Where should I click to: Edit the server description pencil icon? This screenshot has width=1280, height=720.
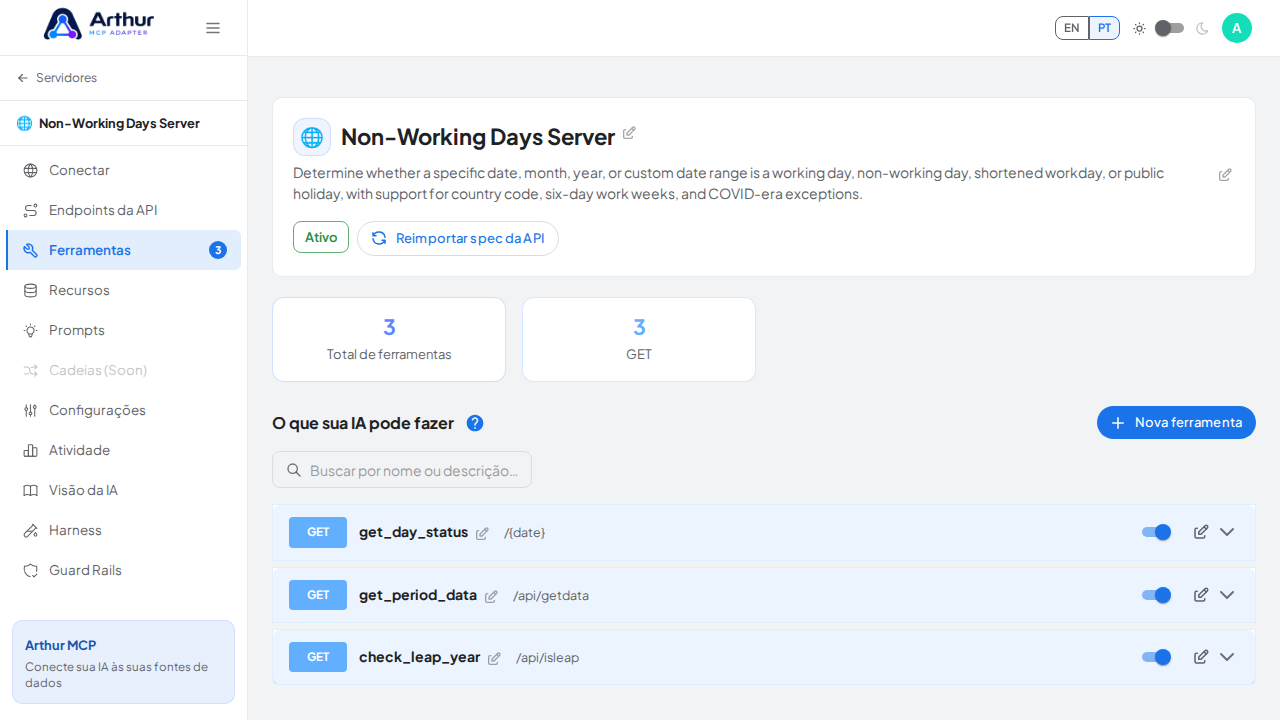click(x=1225, y=174)
